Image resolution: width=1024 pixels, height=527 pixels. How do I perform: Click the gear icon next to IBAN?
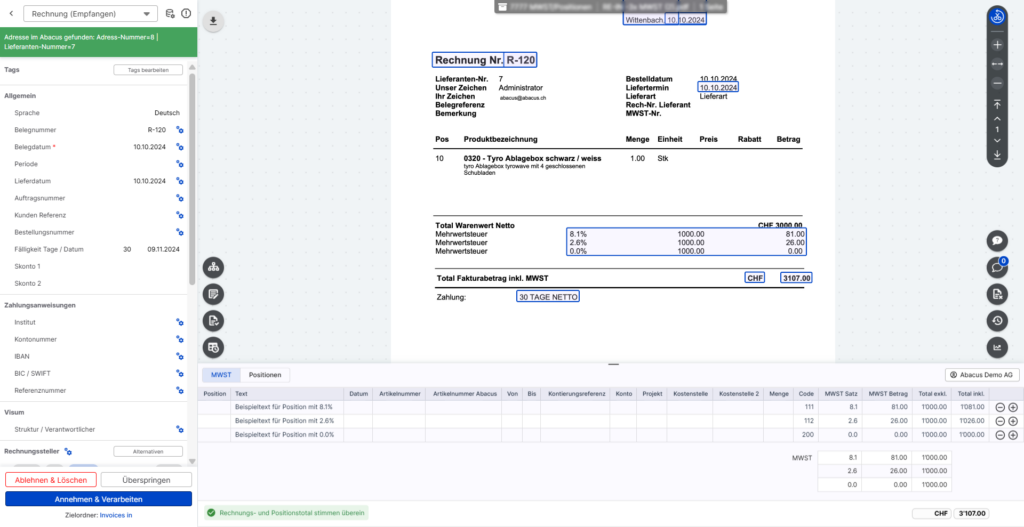pos(180,356)
